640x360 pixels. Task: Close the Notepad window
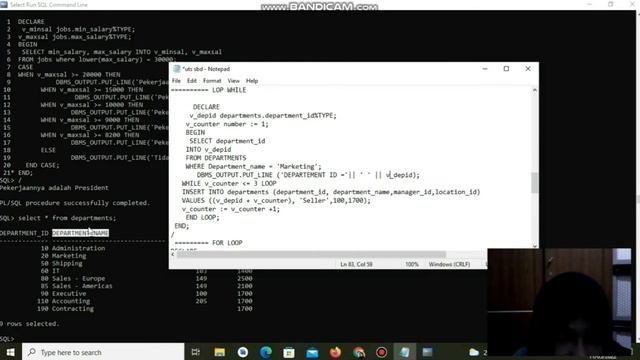coord(528,69)
